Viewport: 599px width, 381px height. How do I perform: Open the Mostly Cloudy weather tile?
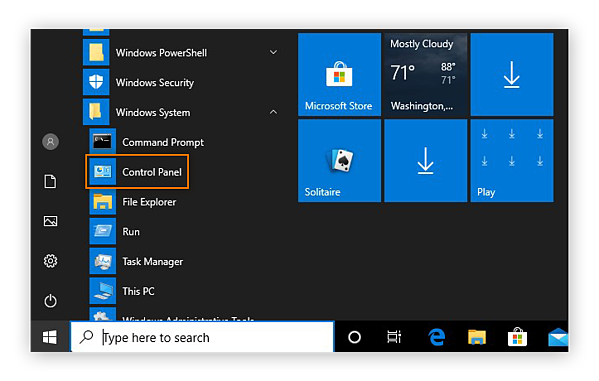tap(426, 75)
